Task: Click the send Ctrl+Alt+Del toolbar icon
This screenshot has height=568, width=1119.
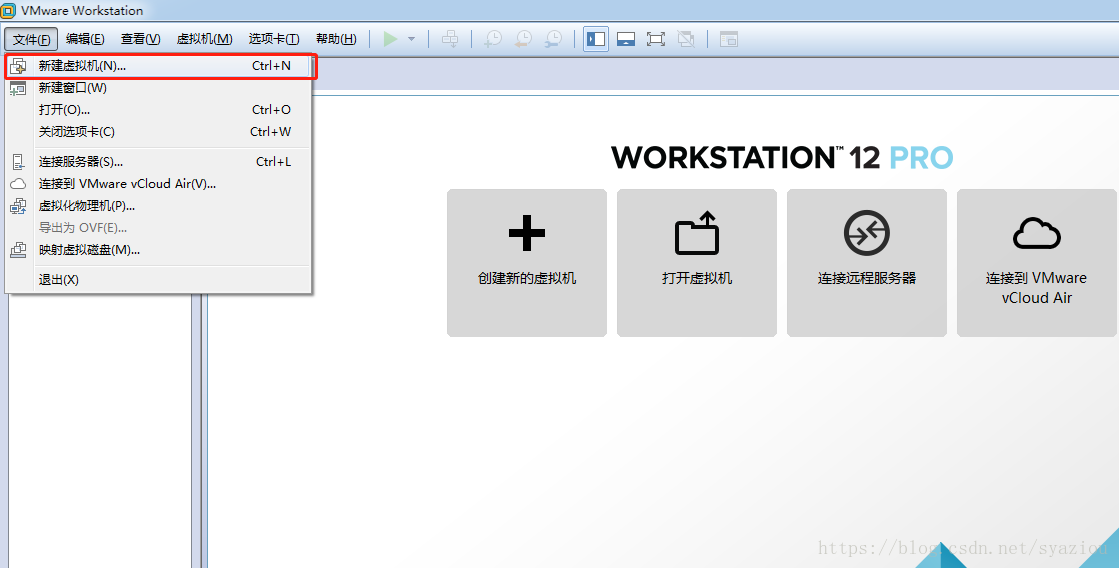Action: click(x=450, y=39)
